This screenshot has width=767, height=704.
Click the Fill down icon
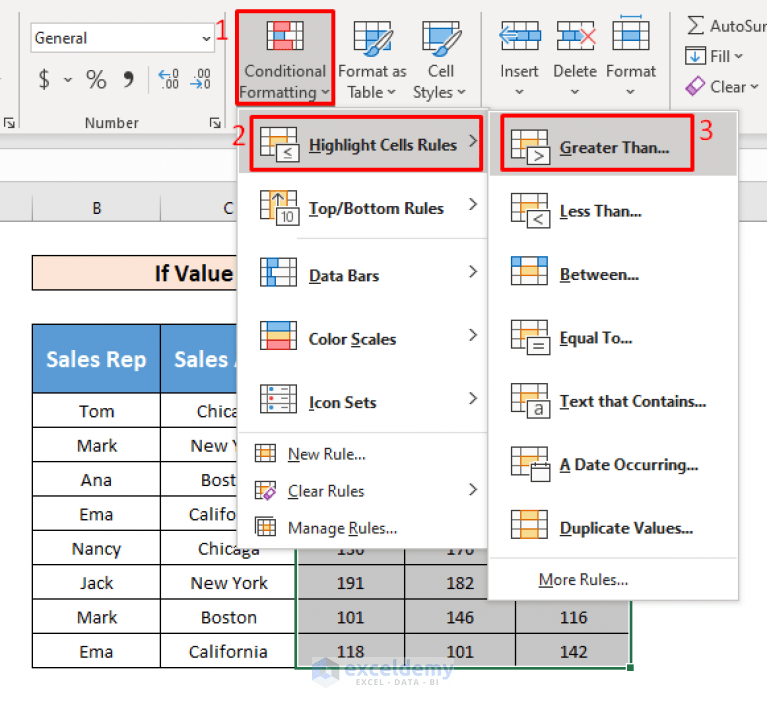[695, 56]
